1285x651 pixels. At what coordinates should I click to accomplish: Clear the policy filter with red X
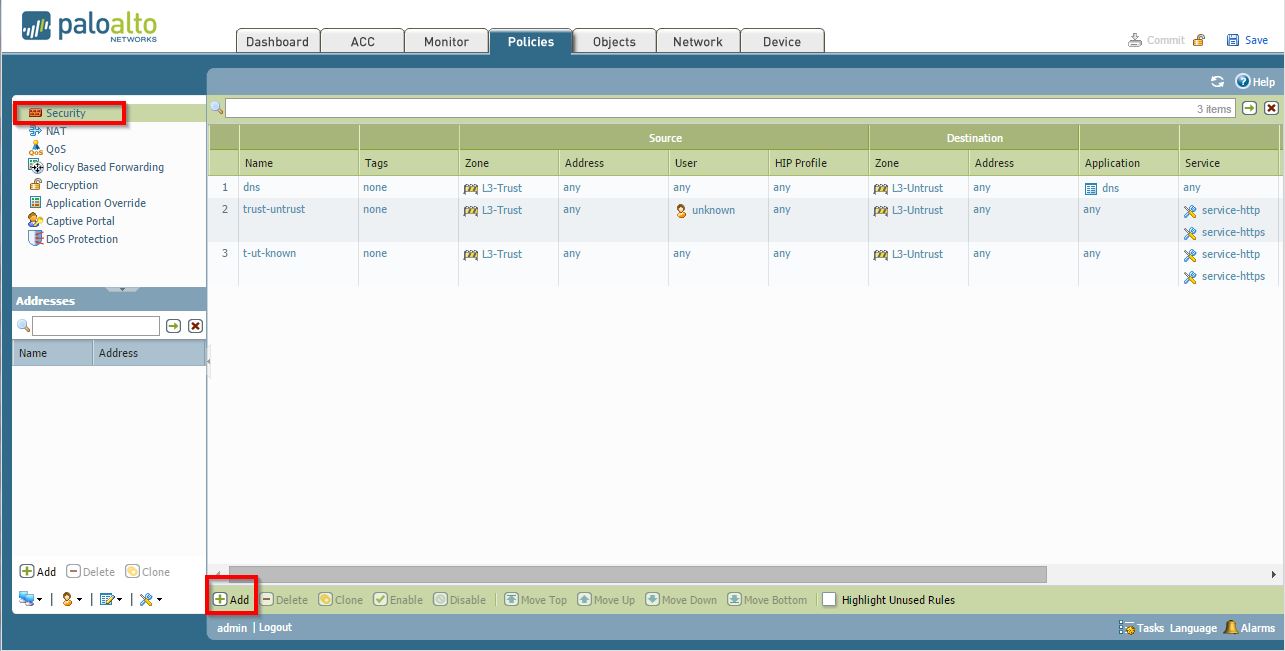(1271, 108)
